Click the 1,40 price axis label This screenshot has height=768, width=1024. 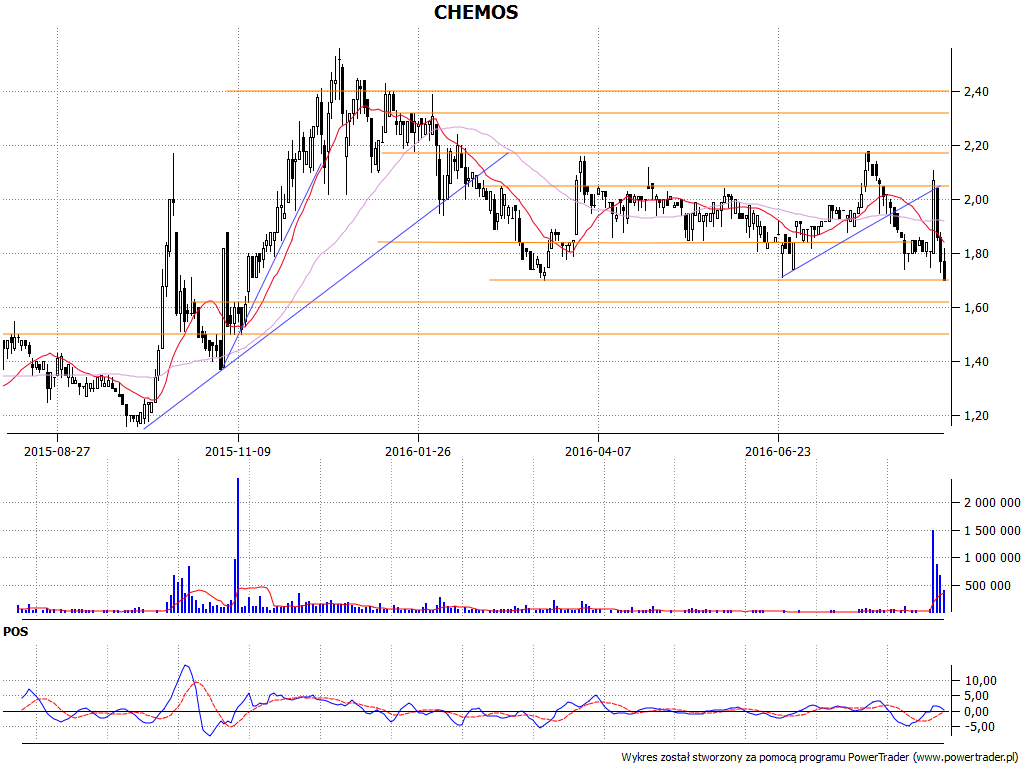[976, 362]
